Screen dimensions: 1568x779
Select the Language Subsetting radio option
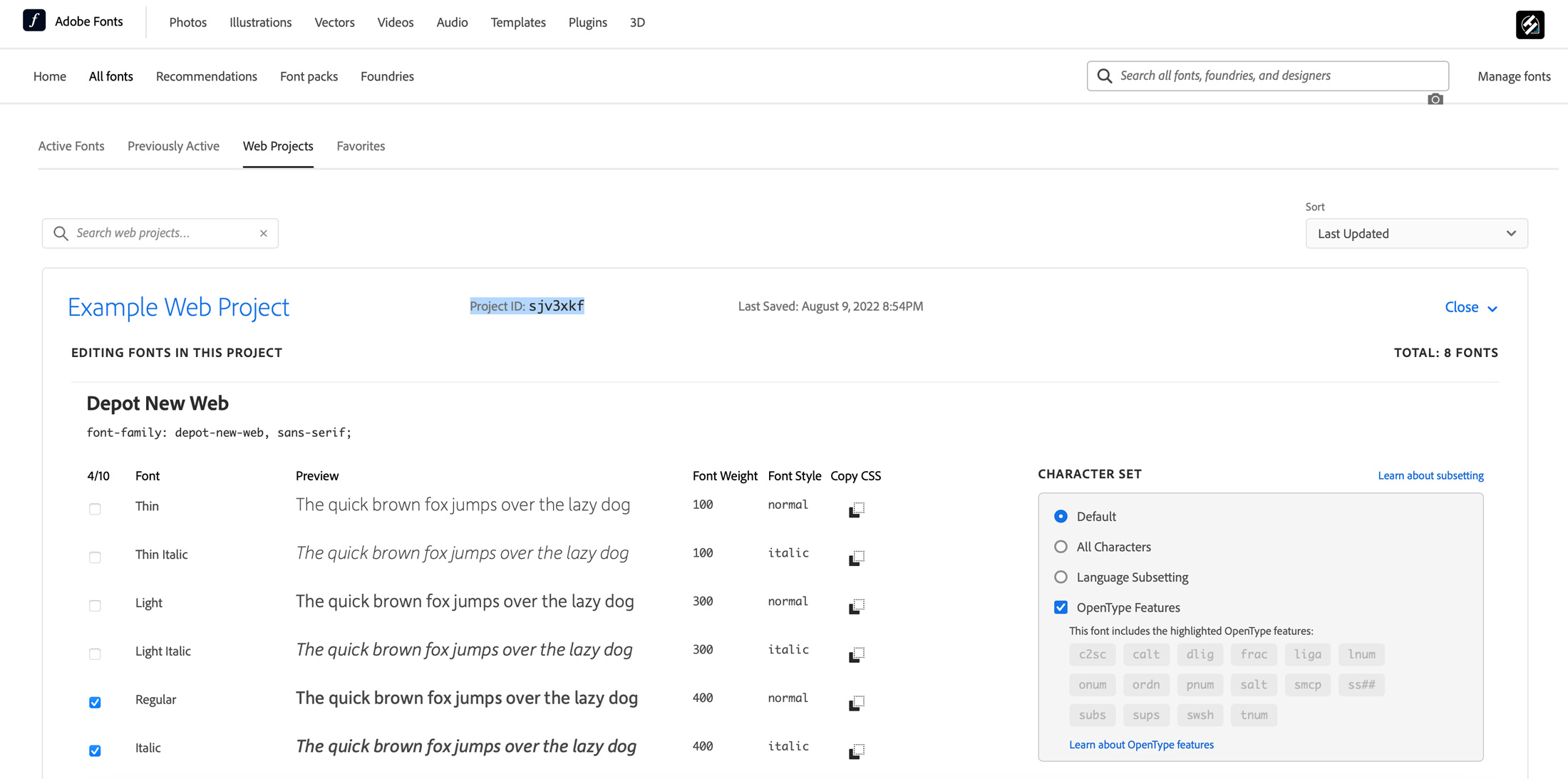click(1061, 577)
